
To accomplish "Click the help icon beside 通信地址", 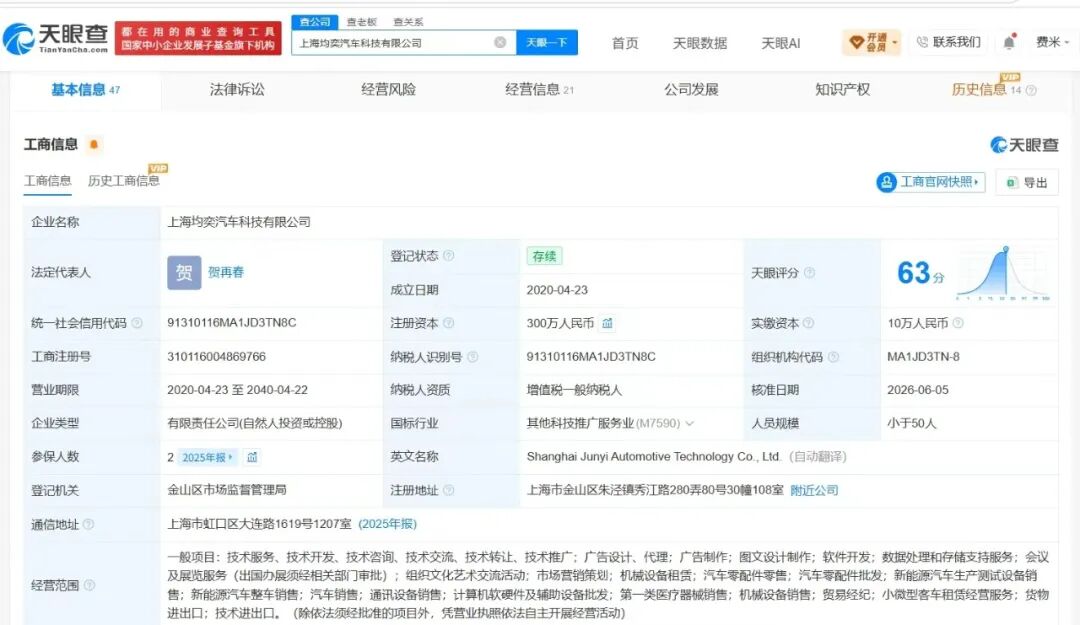I will pos(88,524).
